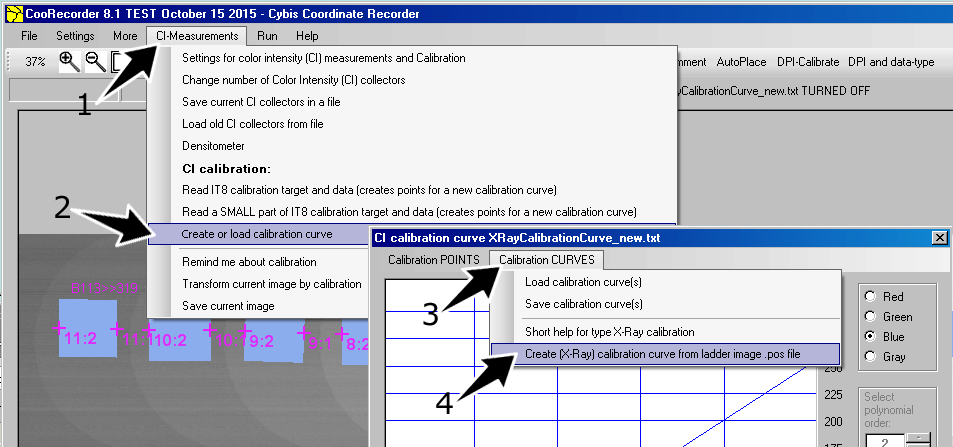Open the File menu

click(x=29, y=36)
